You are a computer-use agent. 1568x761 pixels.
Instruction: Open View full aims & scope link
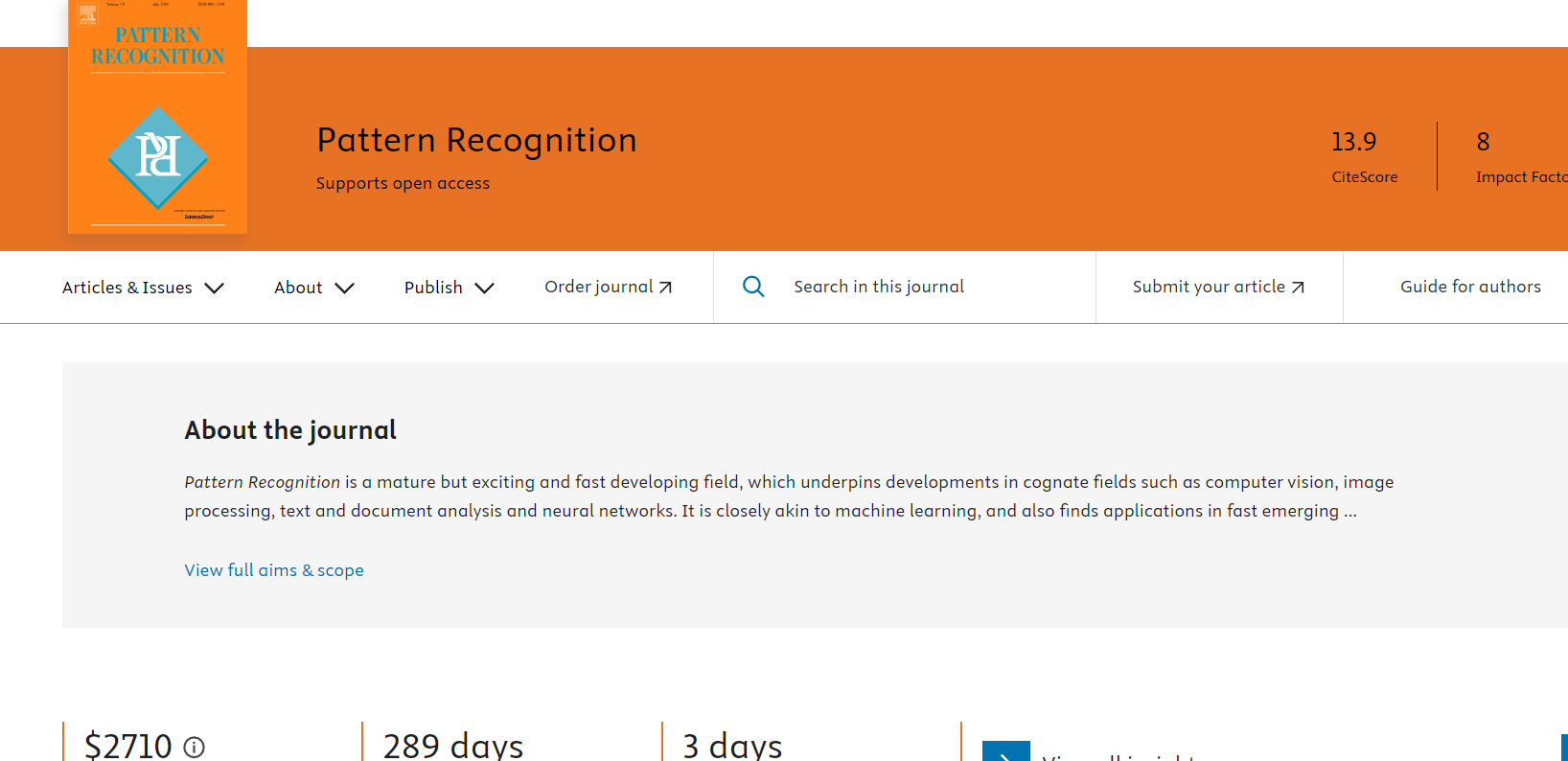(274, 570)
